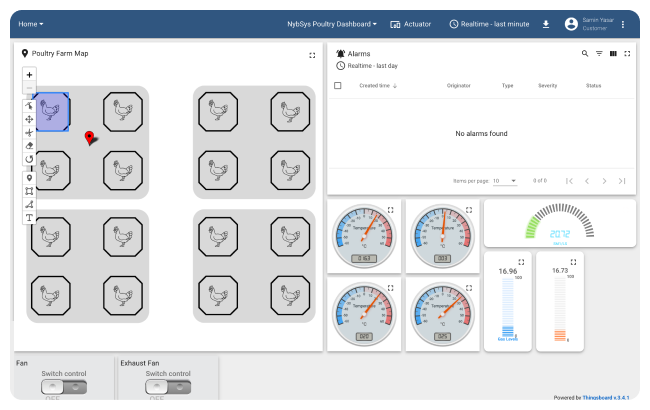Select the Cut Layers scissors tool
The height and width of the screenshot is (410, 650).
pyautogui.click(x=29, y=133)
